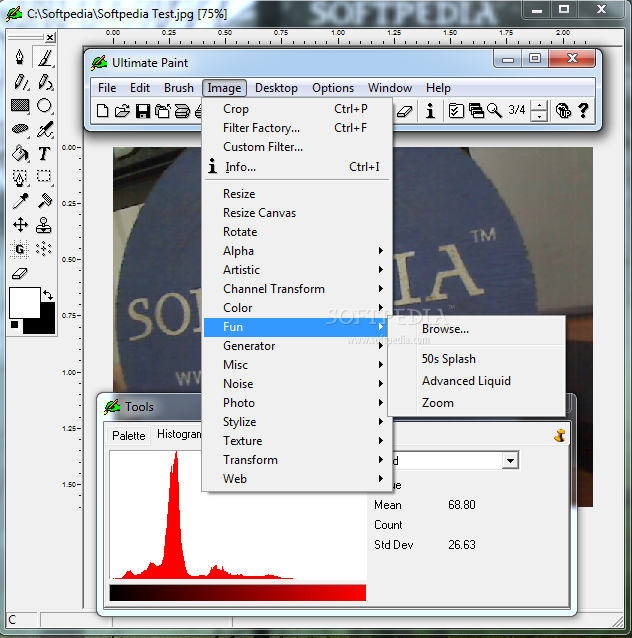Click the New document toolbar icon
The image size is (632, 638).
pos(103,111)
